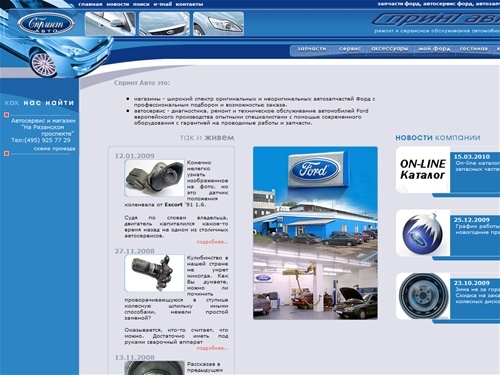The width and height of the screenshot is (500, 375).
Task: Switch to the гостиная tab
Action: click(x=473, y=49)
